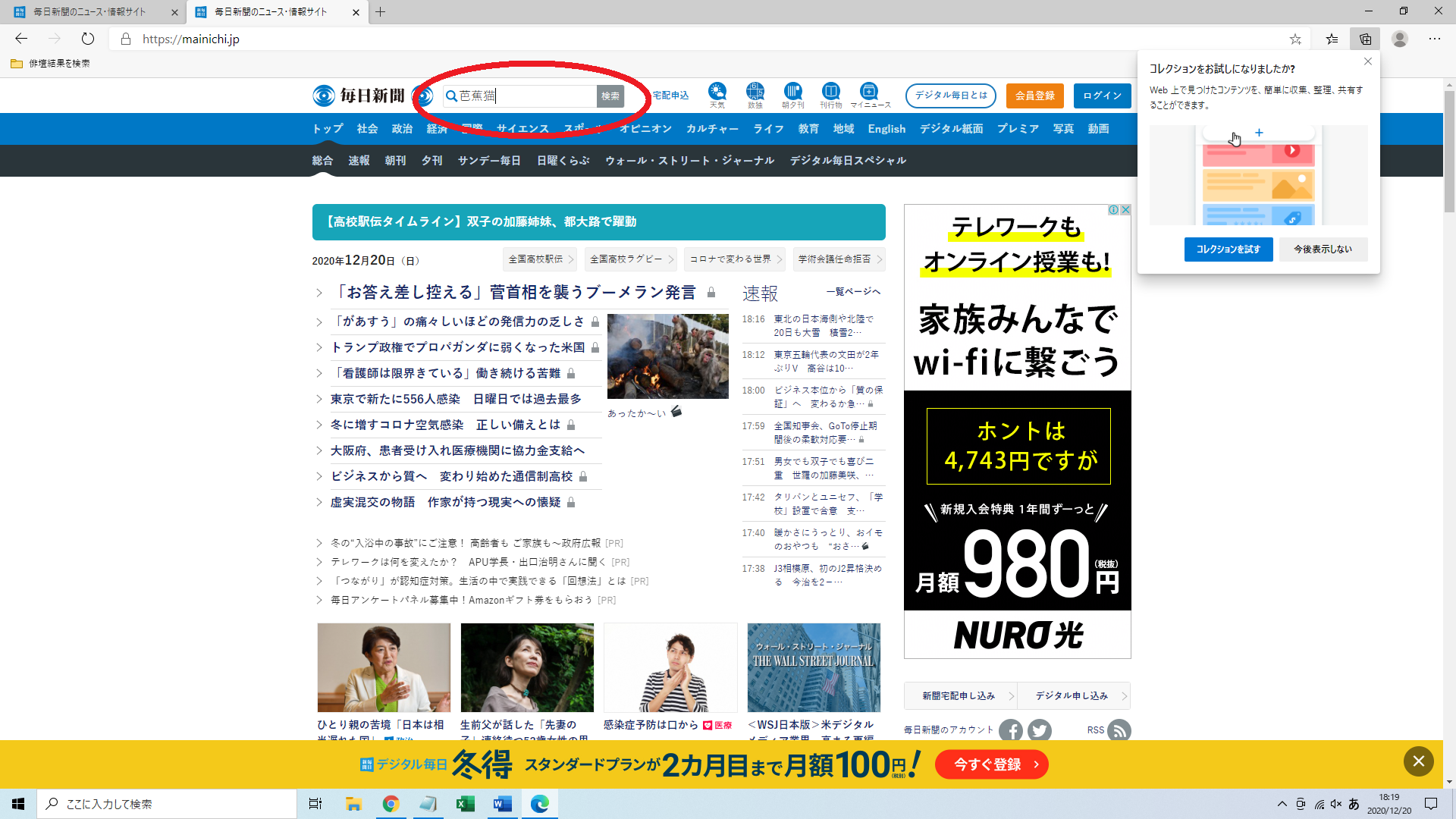1456x819 pixels.
Task: Close the yellow bottom banner
Action: coord(1418,761)
